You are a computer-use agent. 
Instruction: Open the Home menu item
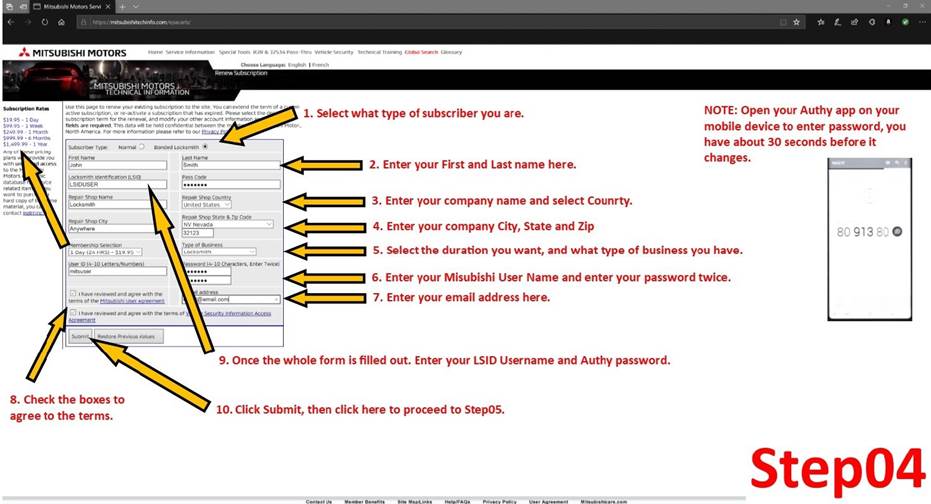(x=155, y=52)
